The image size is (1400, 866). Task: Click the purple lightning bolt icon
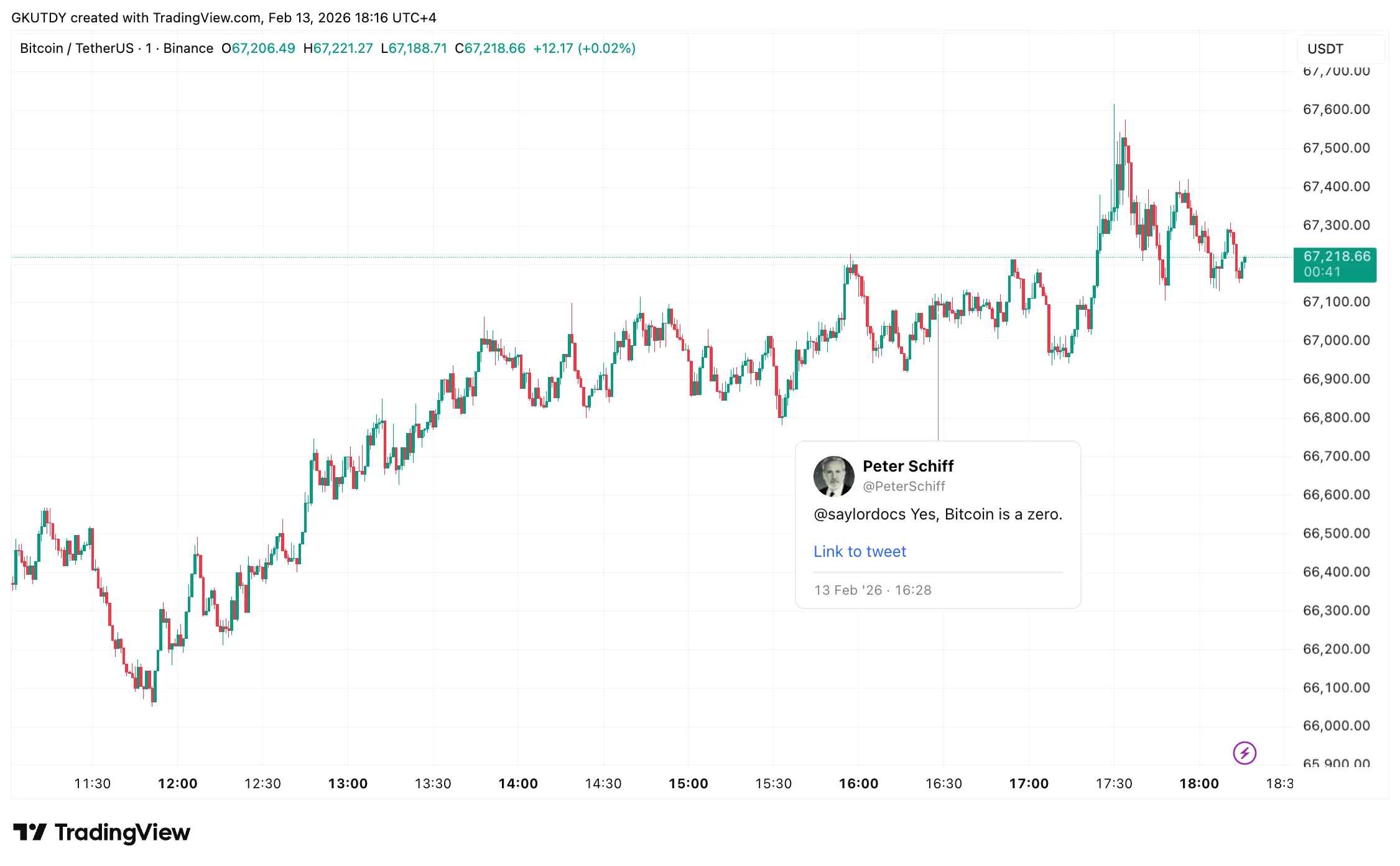1244,753
